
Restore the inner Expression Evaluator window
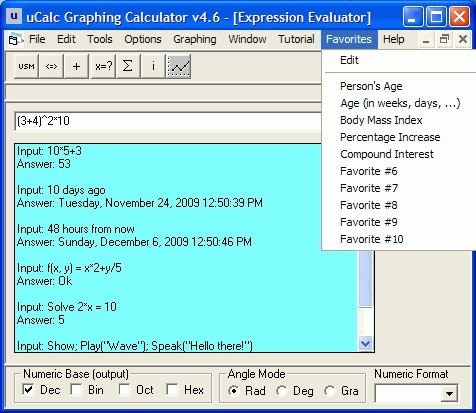pyautogui.click(x=444, y=40)
